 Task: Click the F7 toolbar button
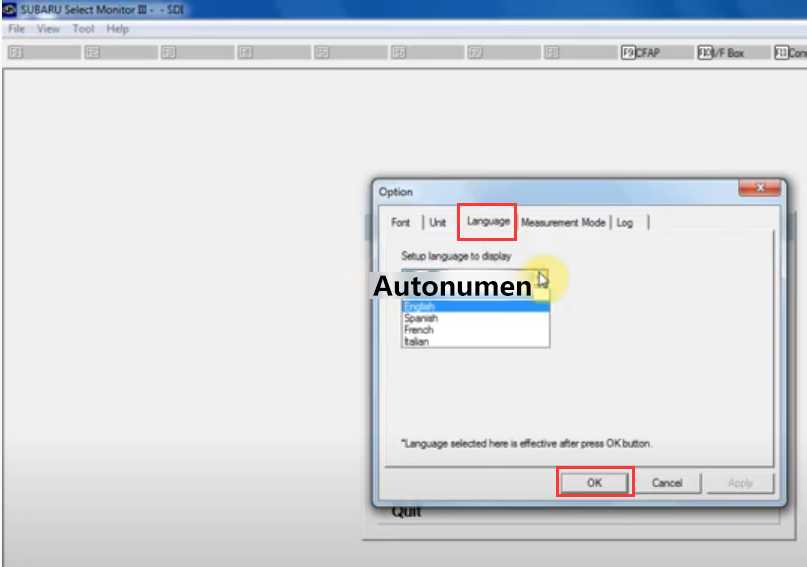(504, 52)
